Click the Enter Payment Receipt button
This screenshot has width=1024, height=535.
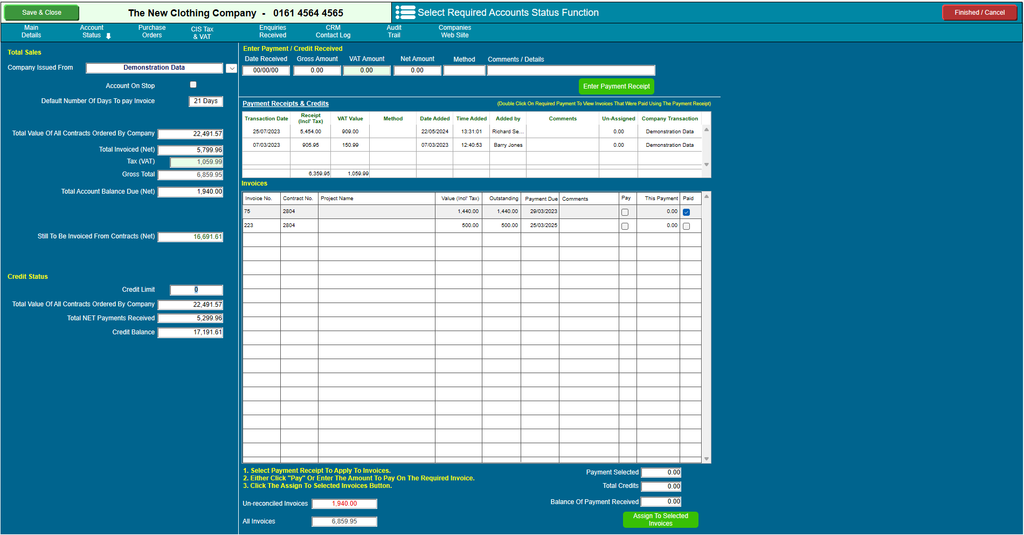(x=616, y=86)
